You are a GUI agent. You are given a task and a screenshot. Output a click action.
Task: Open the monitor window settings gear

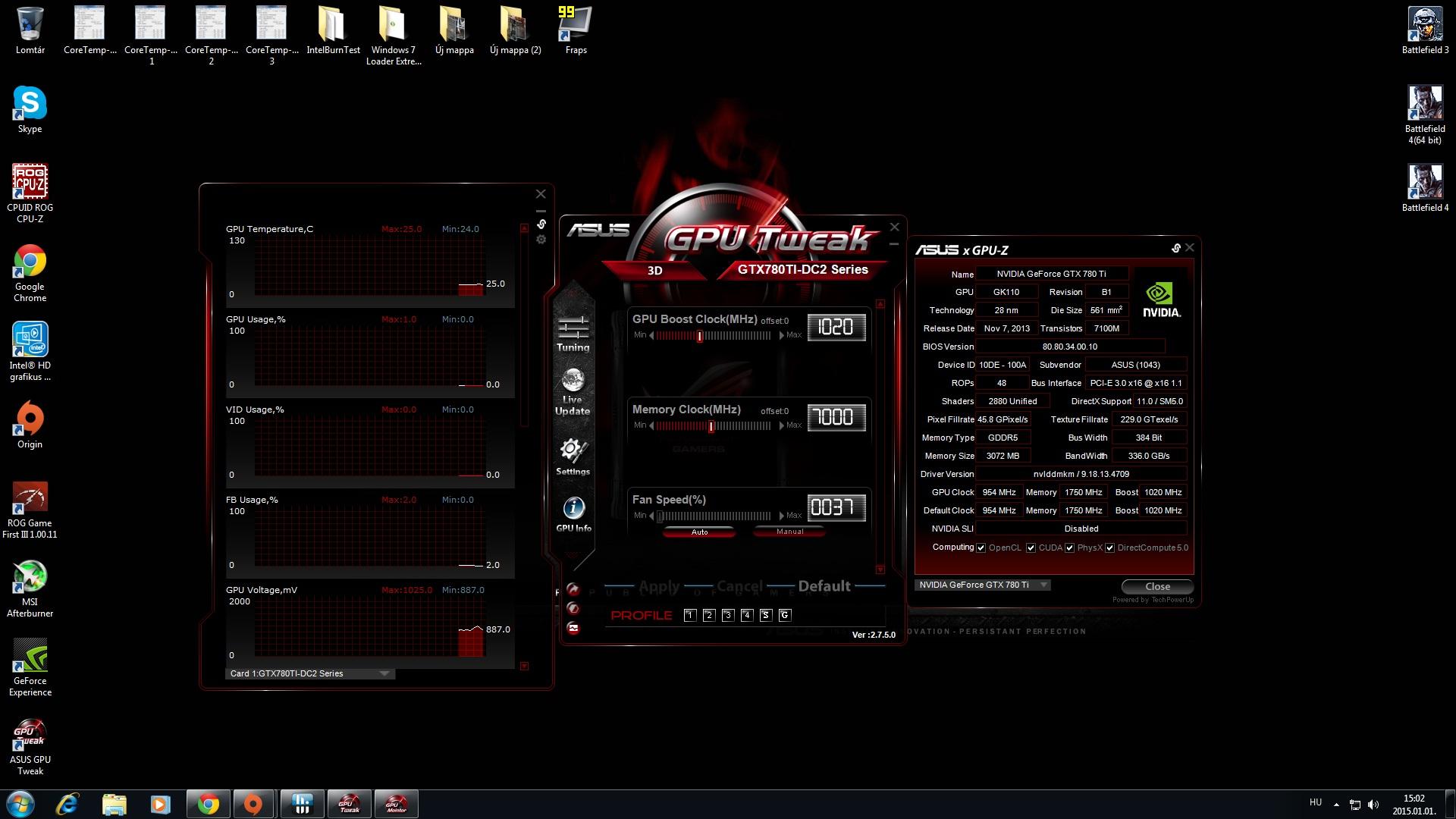click(x=541, y=240)
